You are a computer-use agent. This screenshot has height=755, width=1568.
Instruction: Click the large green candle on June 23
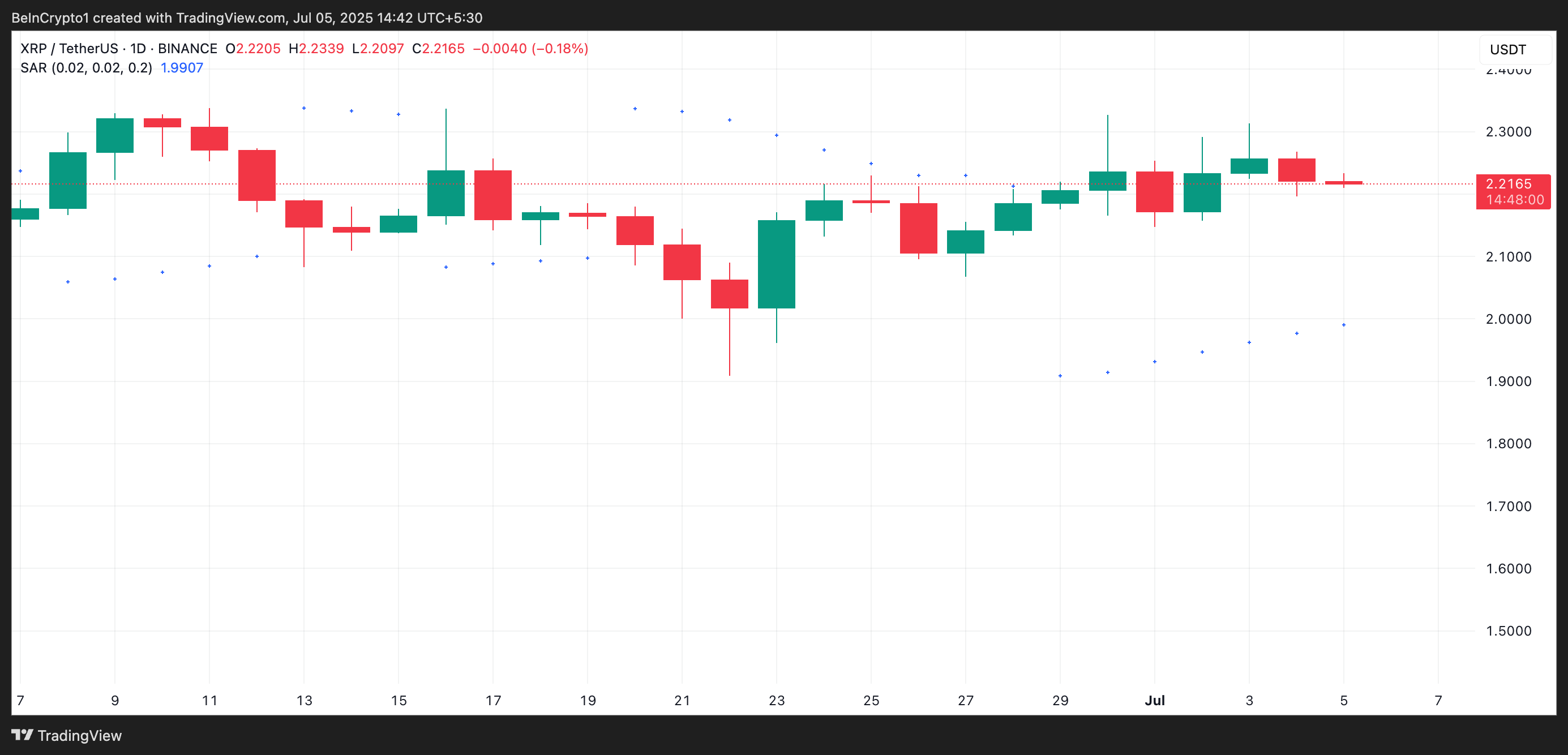776,264
